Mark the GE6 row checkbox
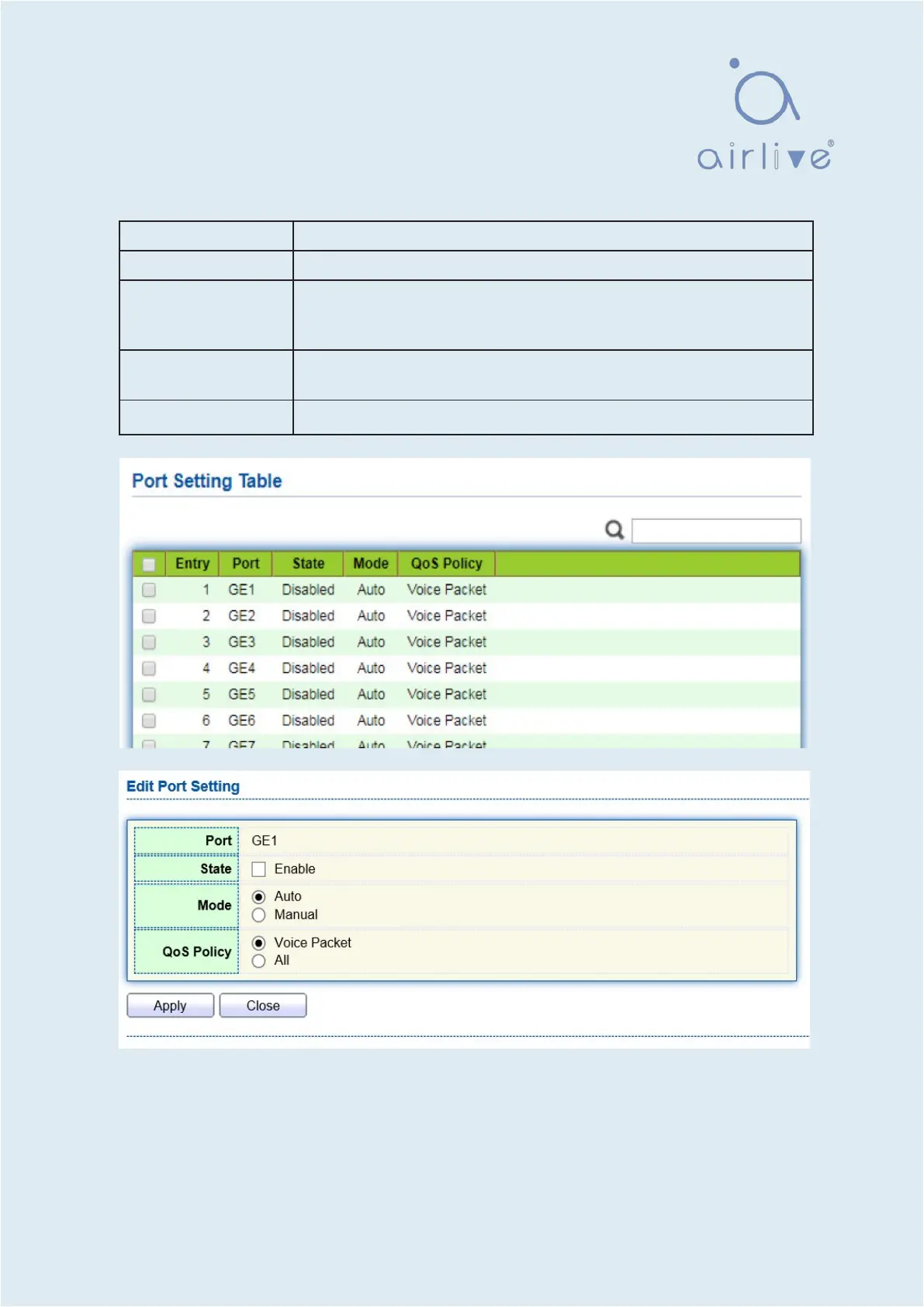Image resolution: width=924 pixels, height=1307 pixels. tap(149, 721)
